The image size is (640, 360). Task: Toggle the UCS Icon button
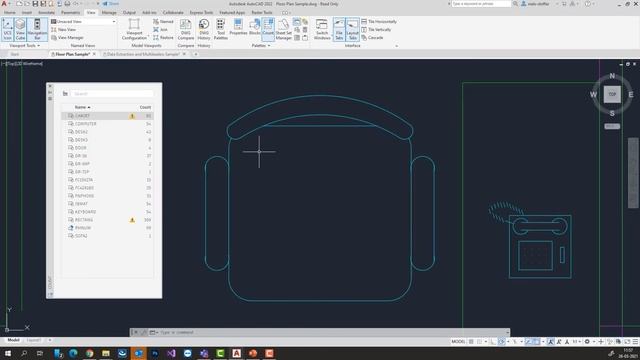point(7,29)
